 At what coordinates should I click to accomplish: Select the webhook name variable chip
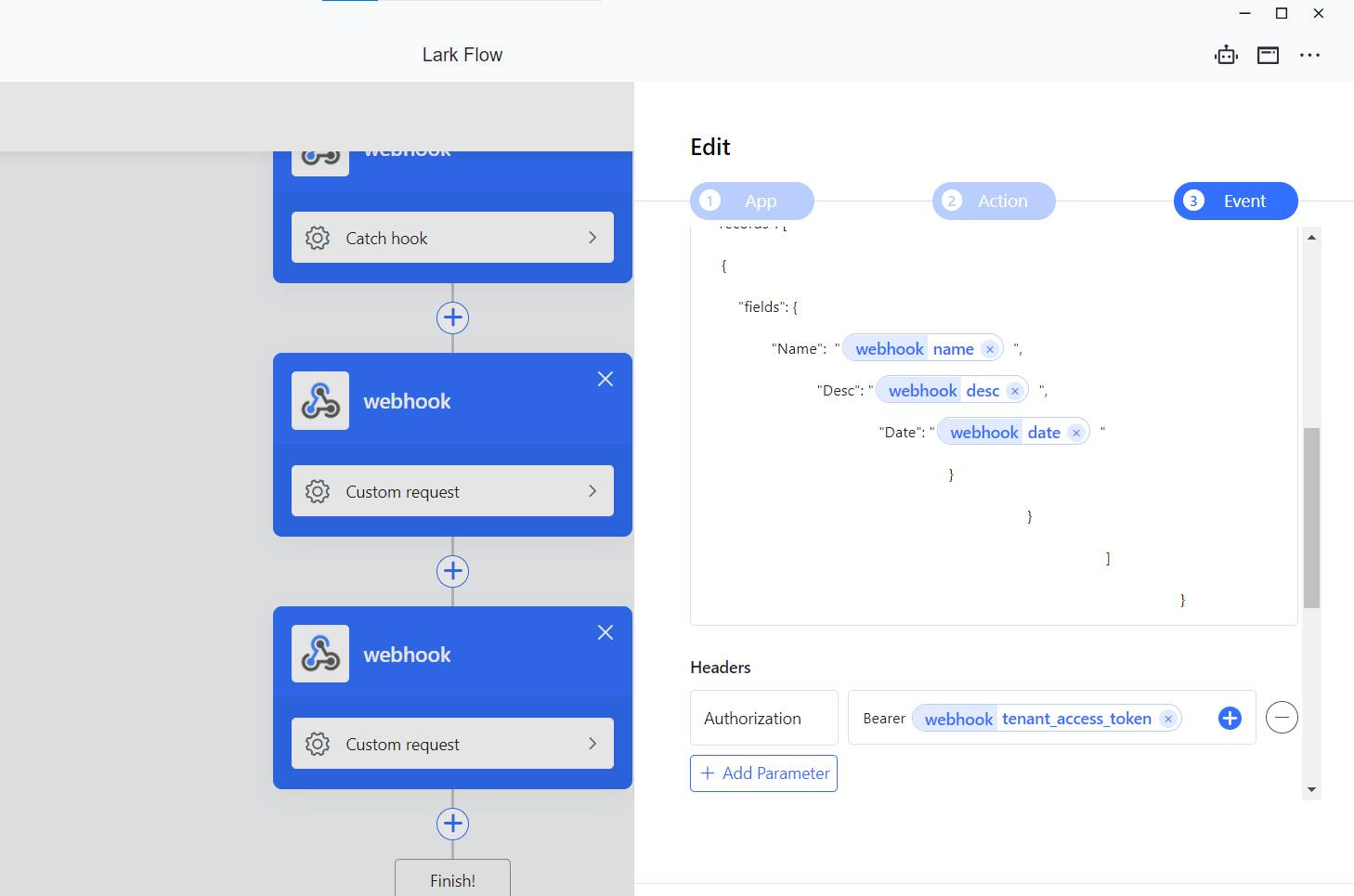click(x=922, y=349)
